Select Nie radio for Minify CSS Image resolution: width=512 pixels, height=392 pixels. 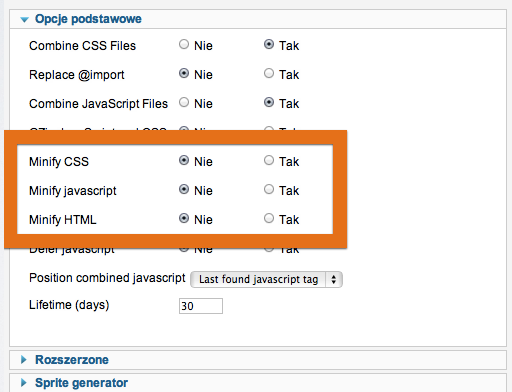[184, 160]
